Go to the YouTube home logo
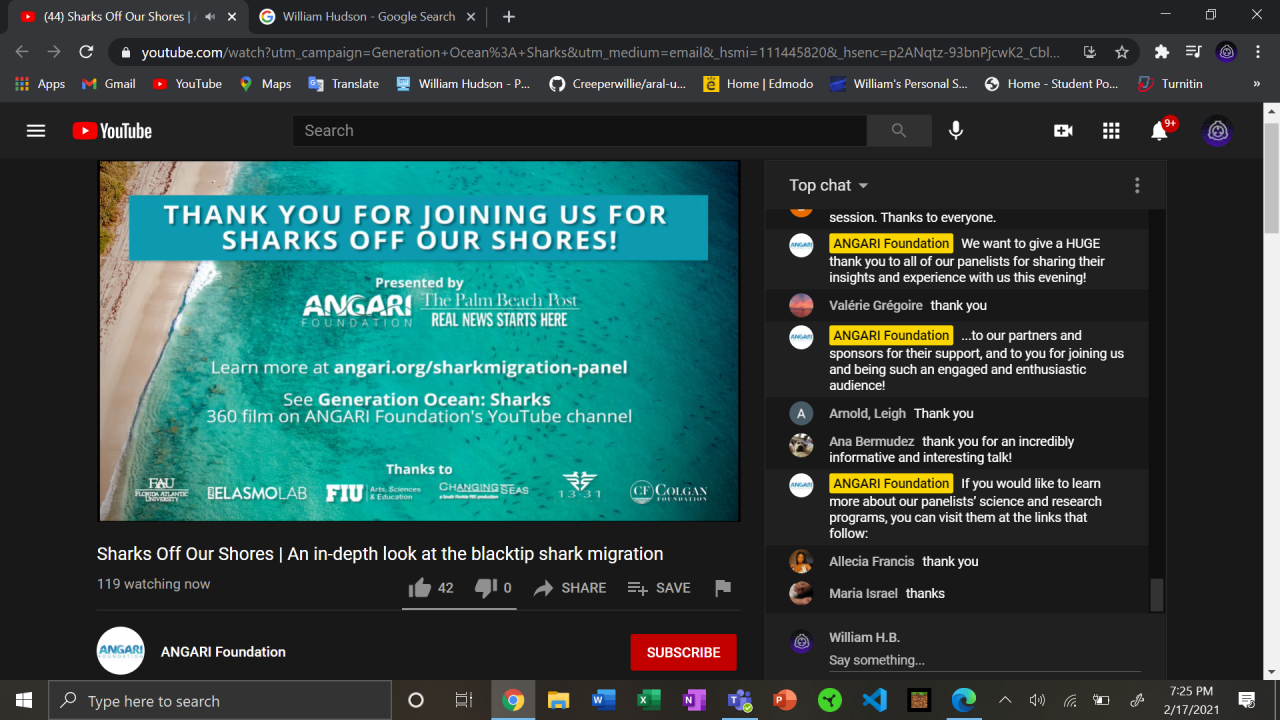This screenshot has height=720, width=1280. pos(112,131)
